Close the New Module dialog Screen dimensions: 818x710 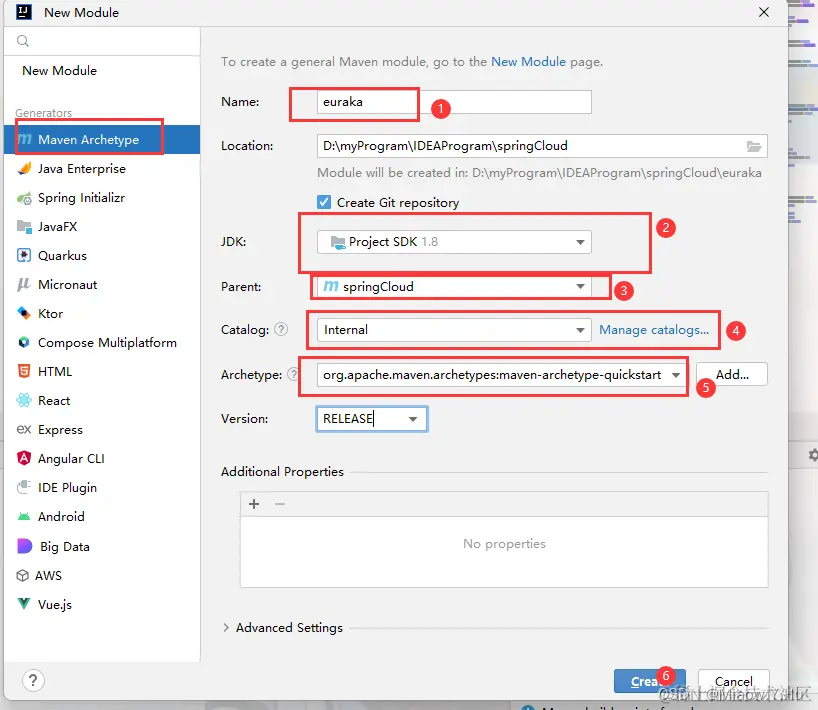[x=764, y=12]
